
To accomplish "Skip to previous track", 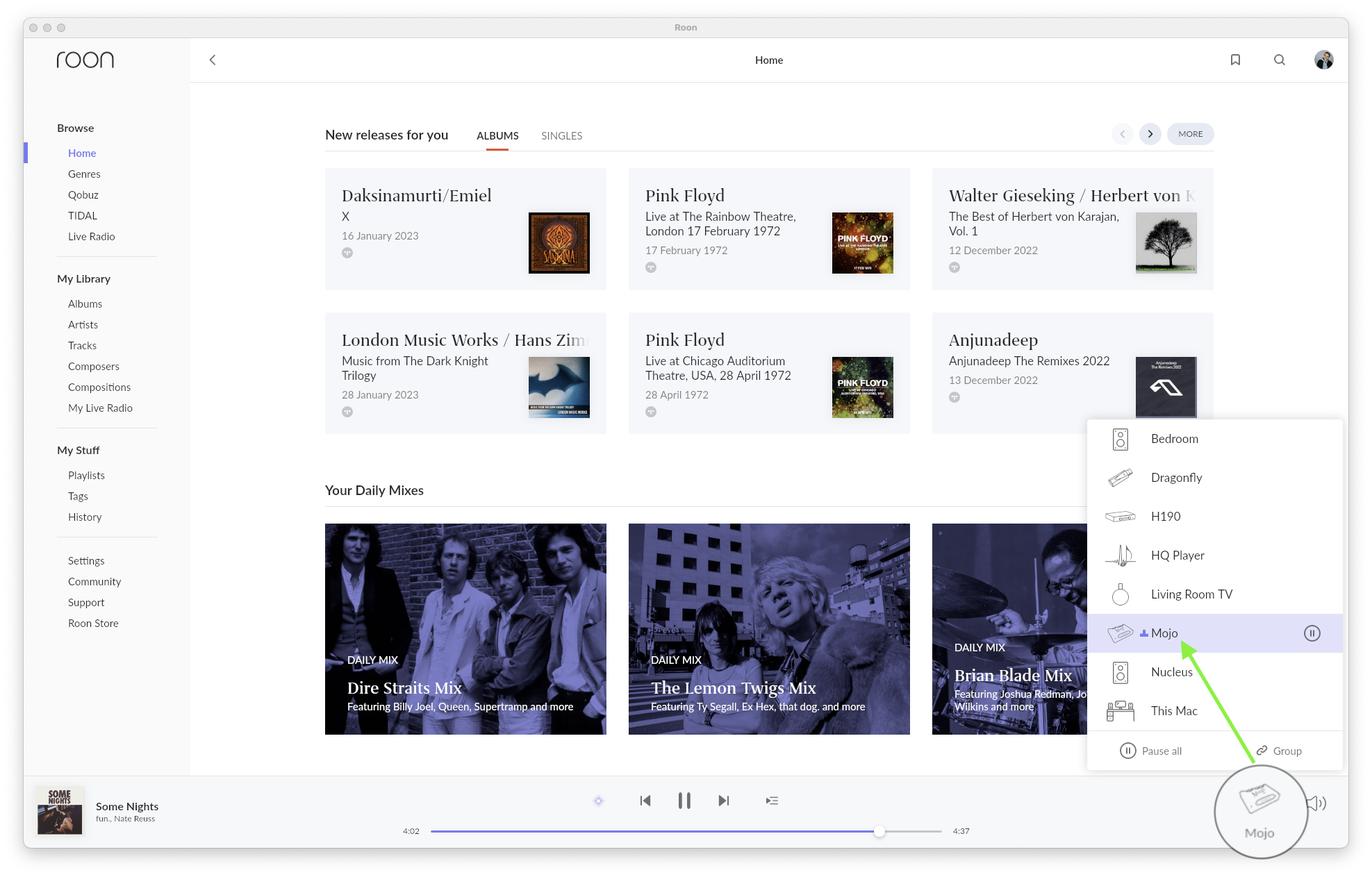I will tap(645, 801).
